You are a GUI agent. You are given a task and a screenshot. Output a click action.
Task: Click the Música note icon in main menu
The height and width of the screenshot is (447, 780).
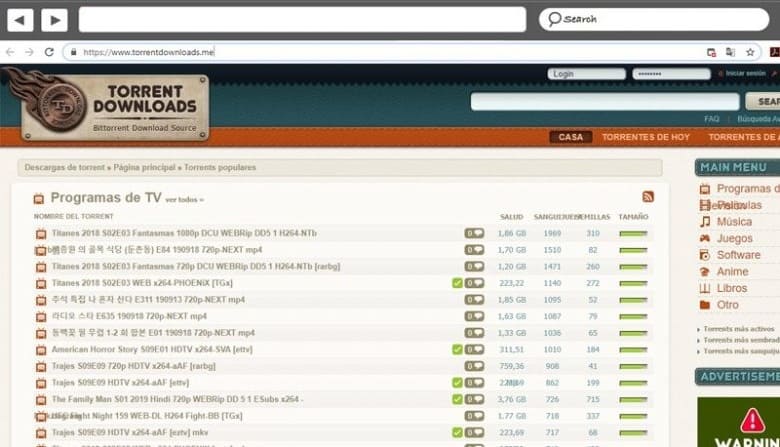coord(705,221)
